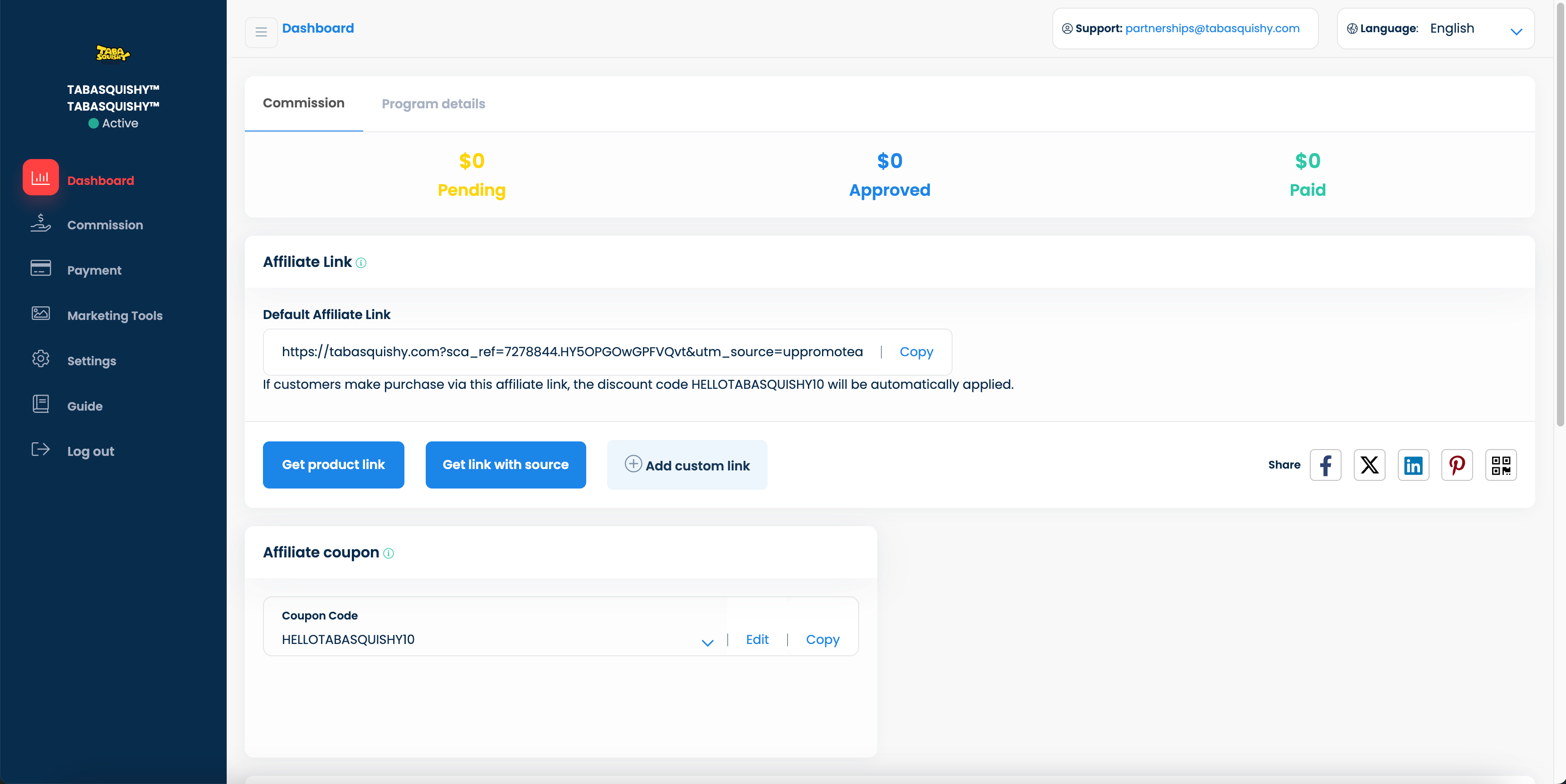Click the Get link with source button
Screen dimensions: 1566x784
[x=505, y=465]
